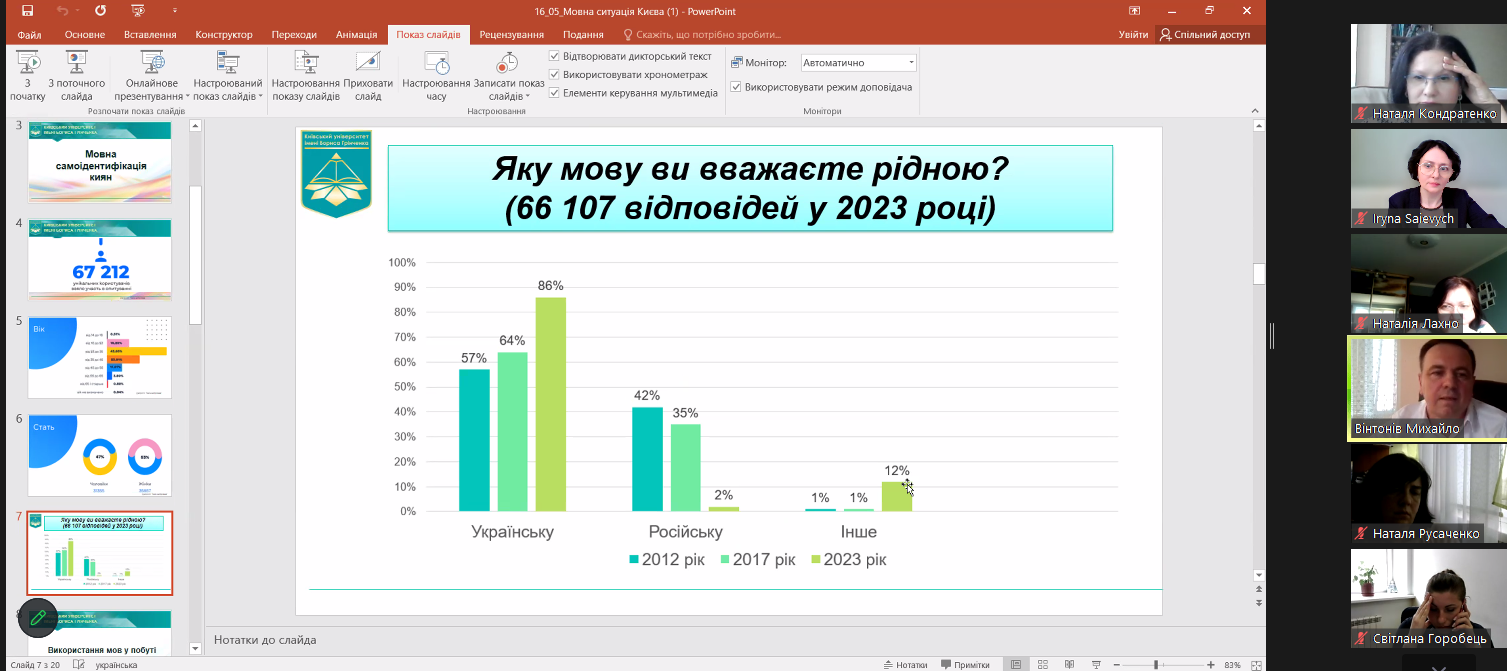Open Rehearse Timings (Настроювання часу)

436,74
